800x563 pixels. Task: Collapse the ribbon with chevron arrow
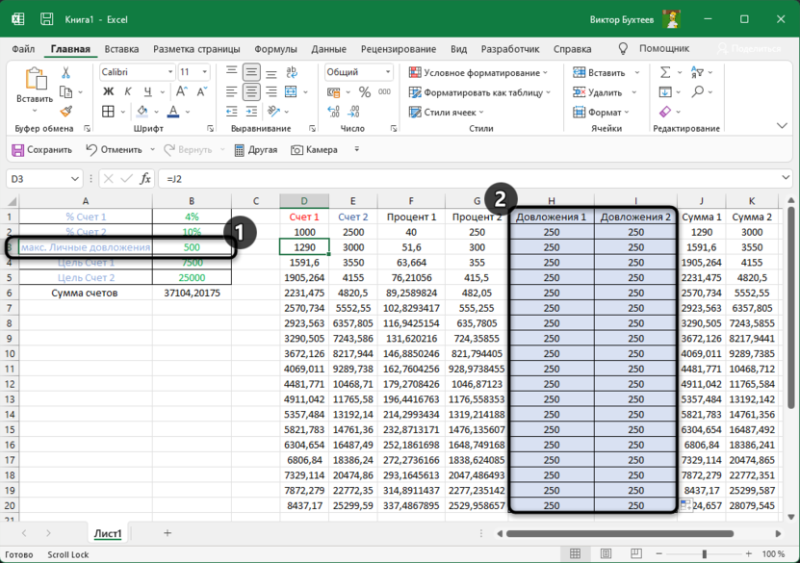pyautogui.click(x=782, y=126)
